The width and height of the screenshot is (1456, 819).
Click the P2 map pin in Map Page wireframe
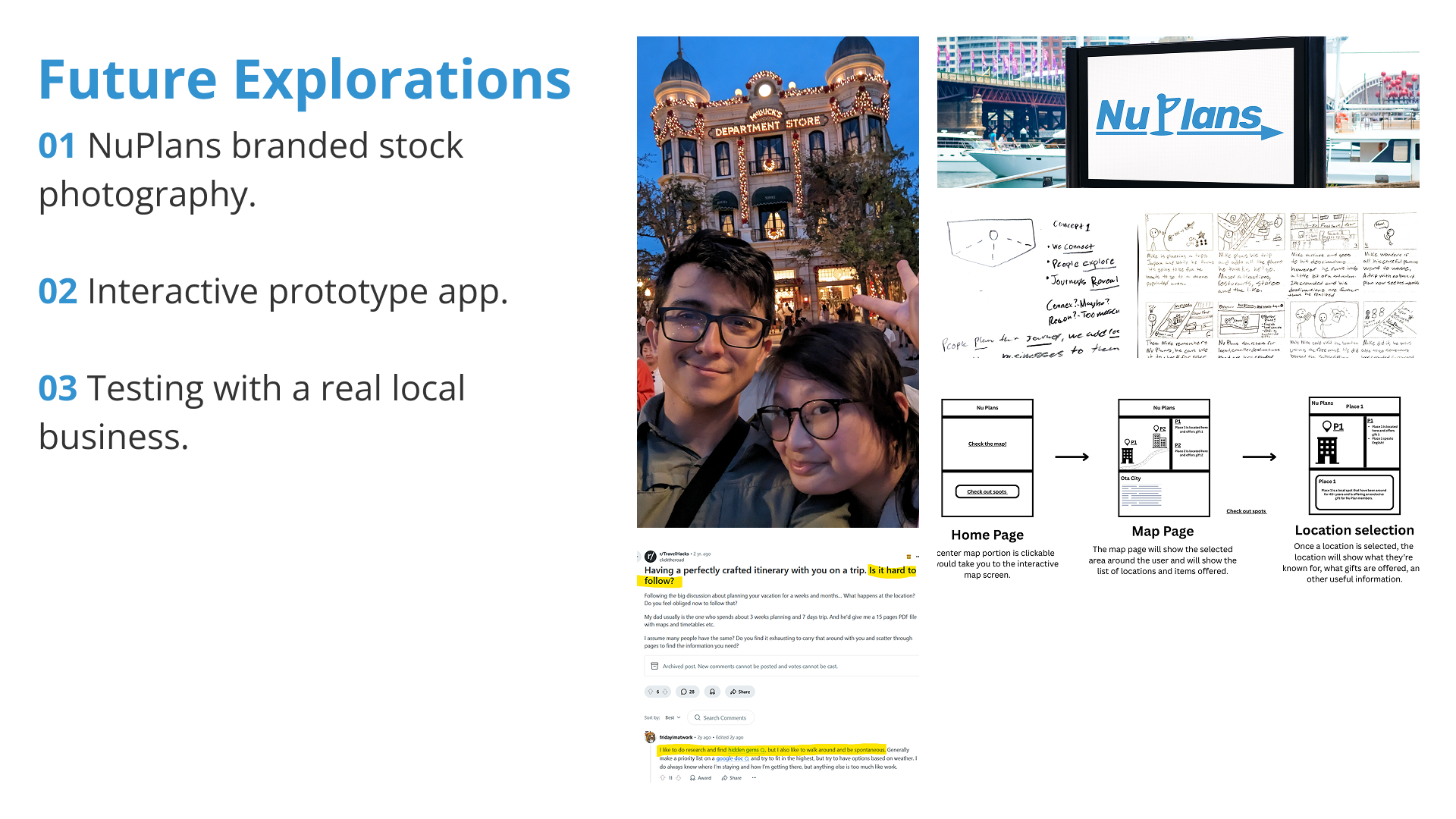[1154, 429]
